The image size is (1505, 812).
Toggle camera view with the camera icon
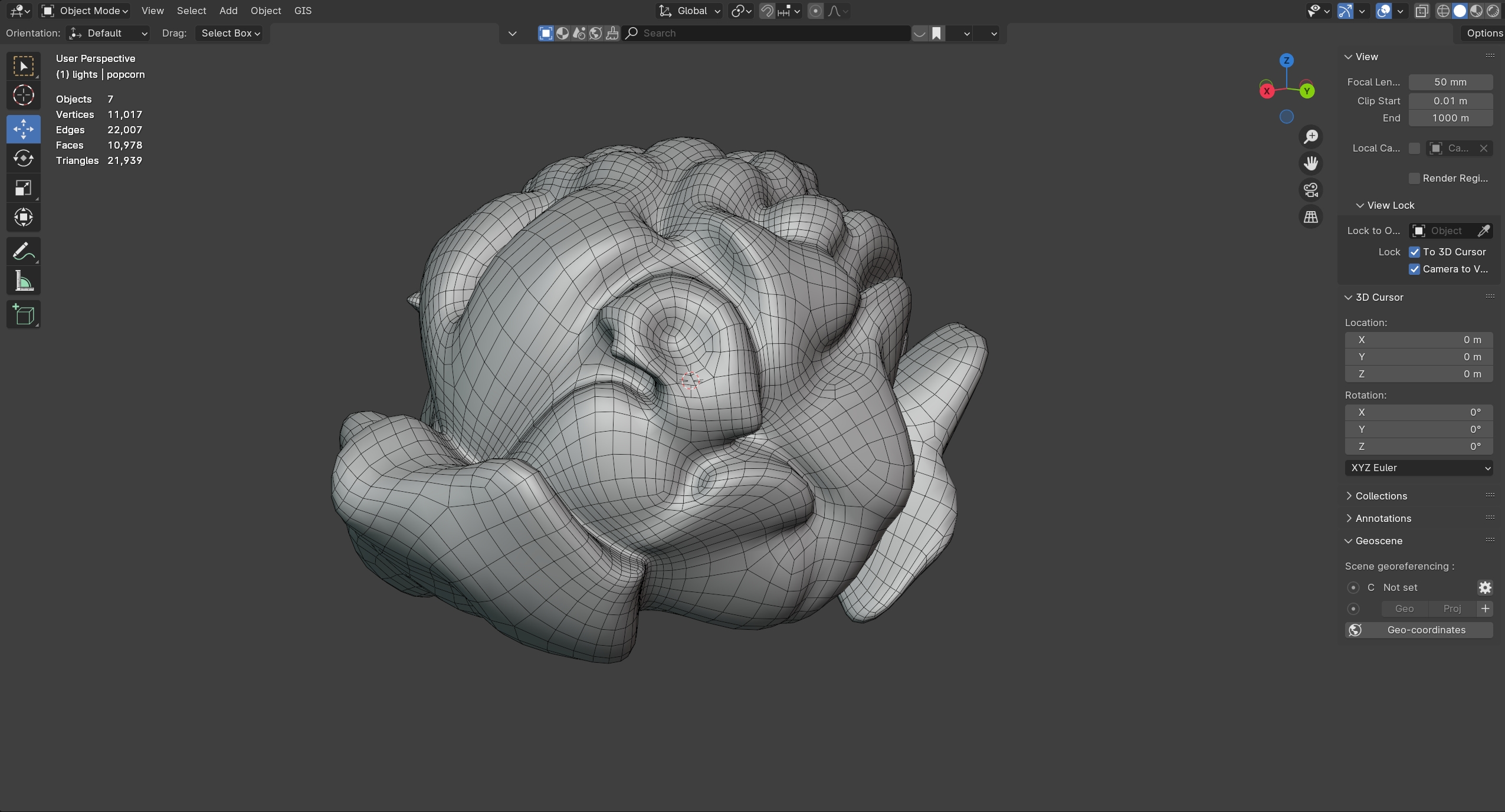1310,190
